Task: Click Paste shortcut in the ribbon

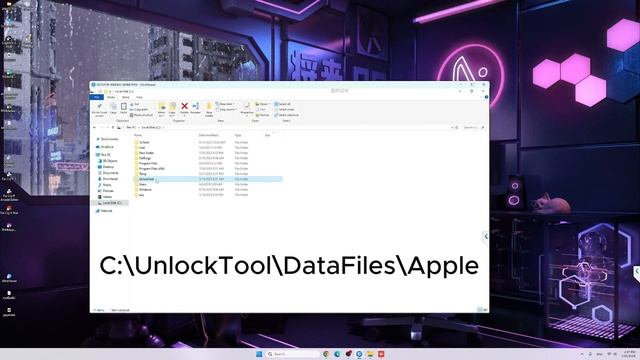Action: point(141,115)
